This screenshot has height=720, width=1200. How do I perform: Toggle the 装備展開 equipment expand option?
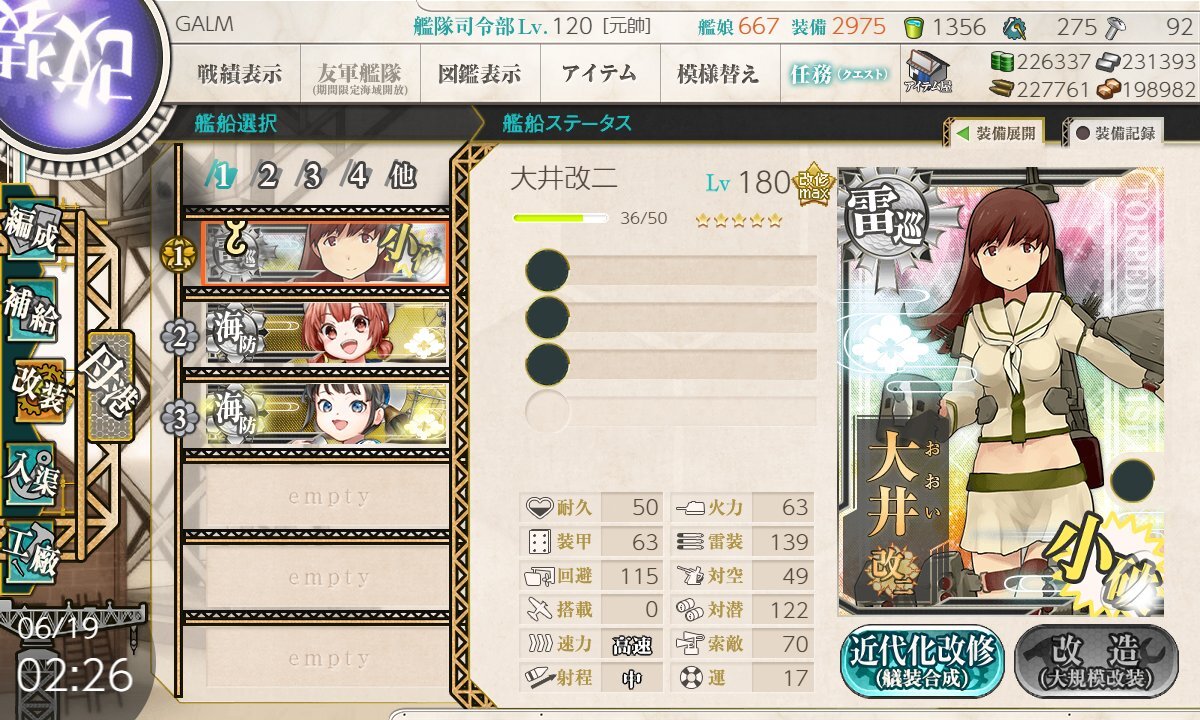tap(995, 132)
